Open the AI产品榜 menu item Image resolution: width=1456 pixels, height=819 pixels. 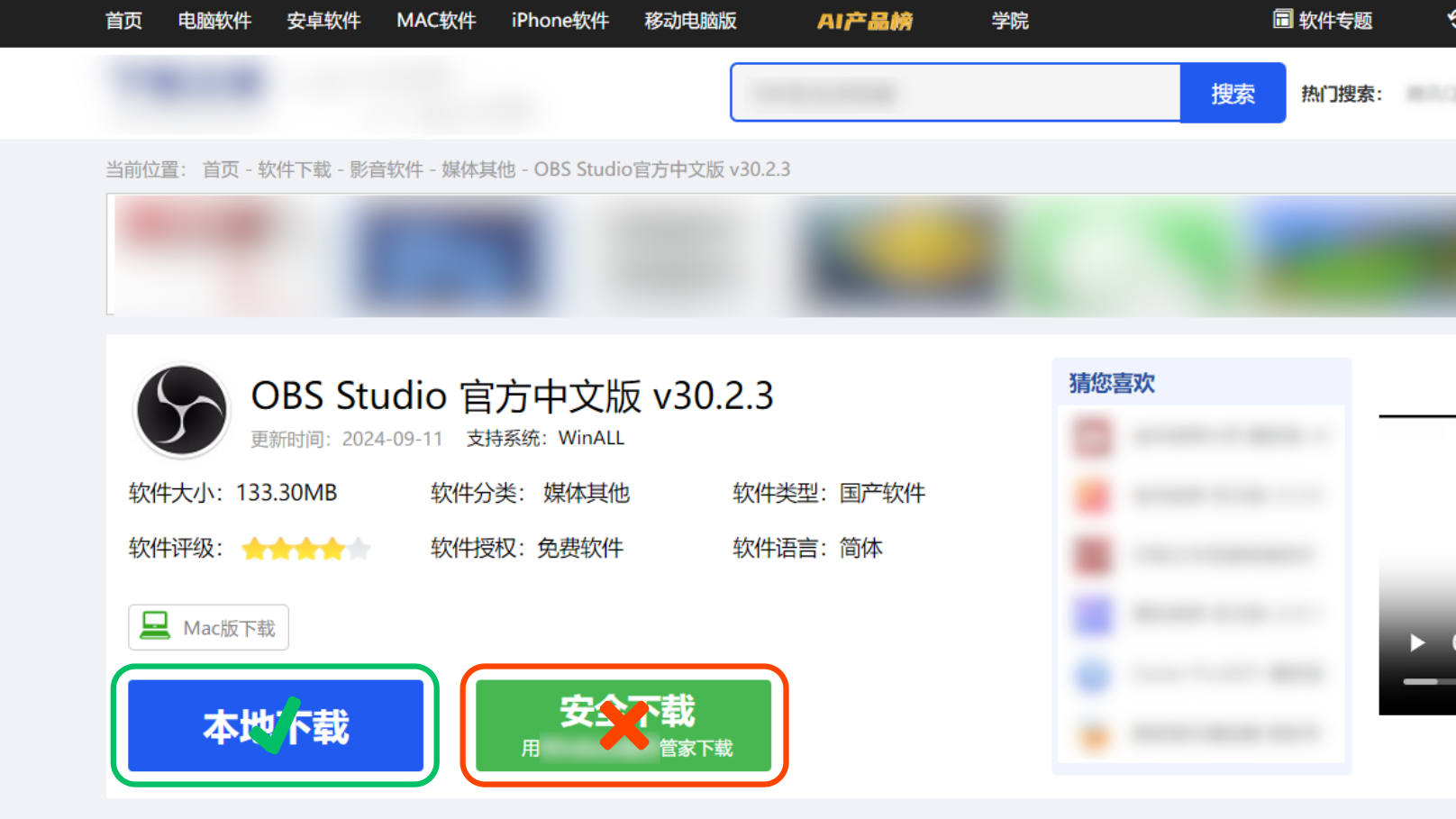[x=866, y=21]
